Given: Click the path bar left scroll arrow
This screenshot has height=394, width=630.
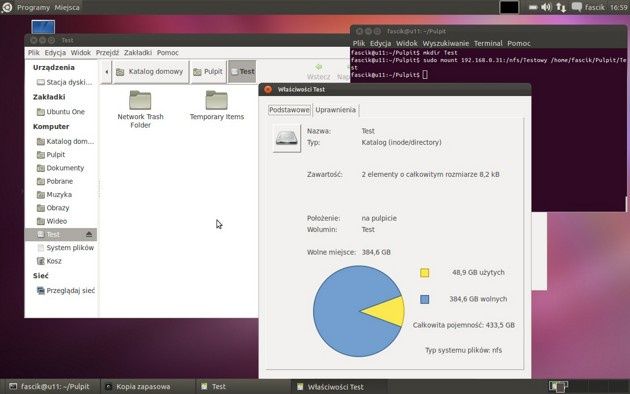Looking at the screenshot, I should click(106, 72).
